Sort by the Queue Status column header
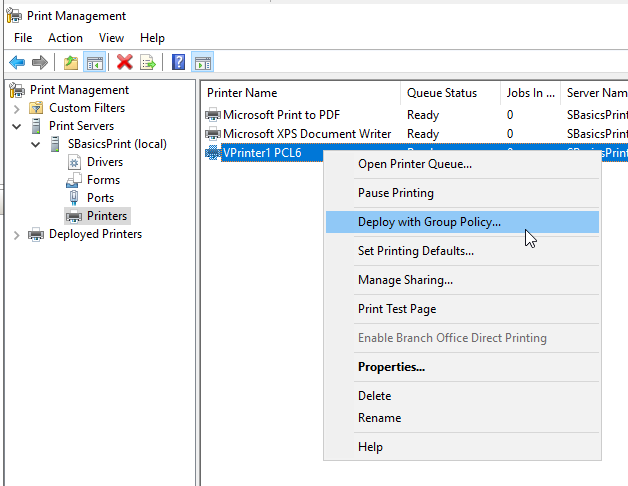 click(x=450, y=93)
